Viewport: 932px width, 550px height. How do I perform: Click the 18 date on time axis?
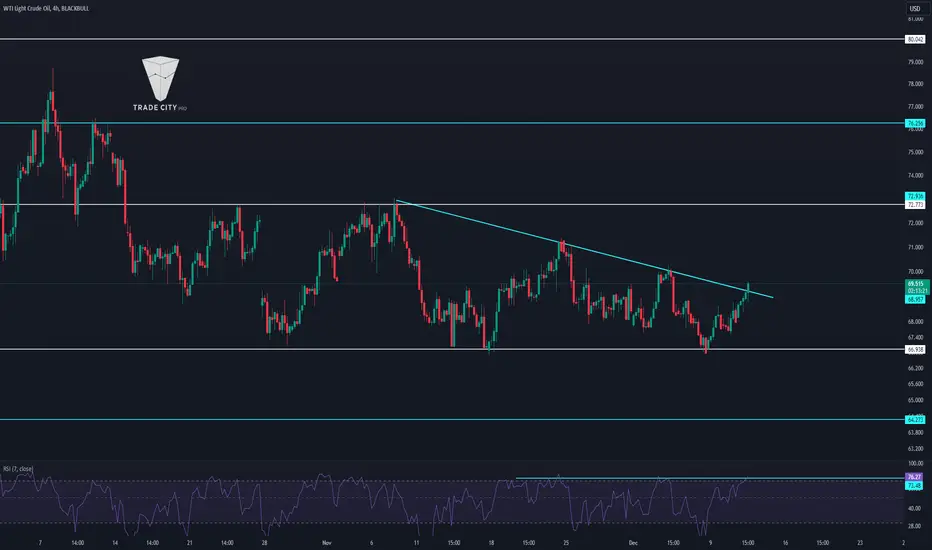491,543
